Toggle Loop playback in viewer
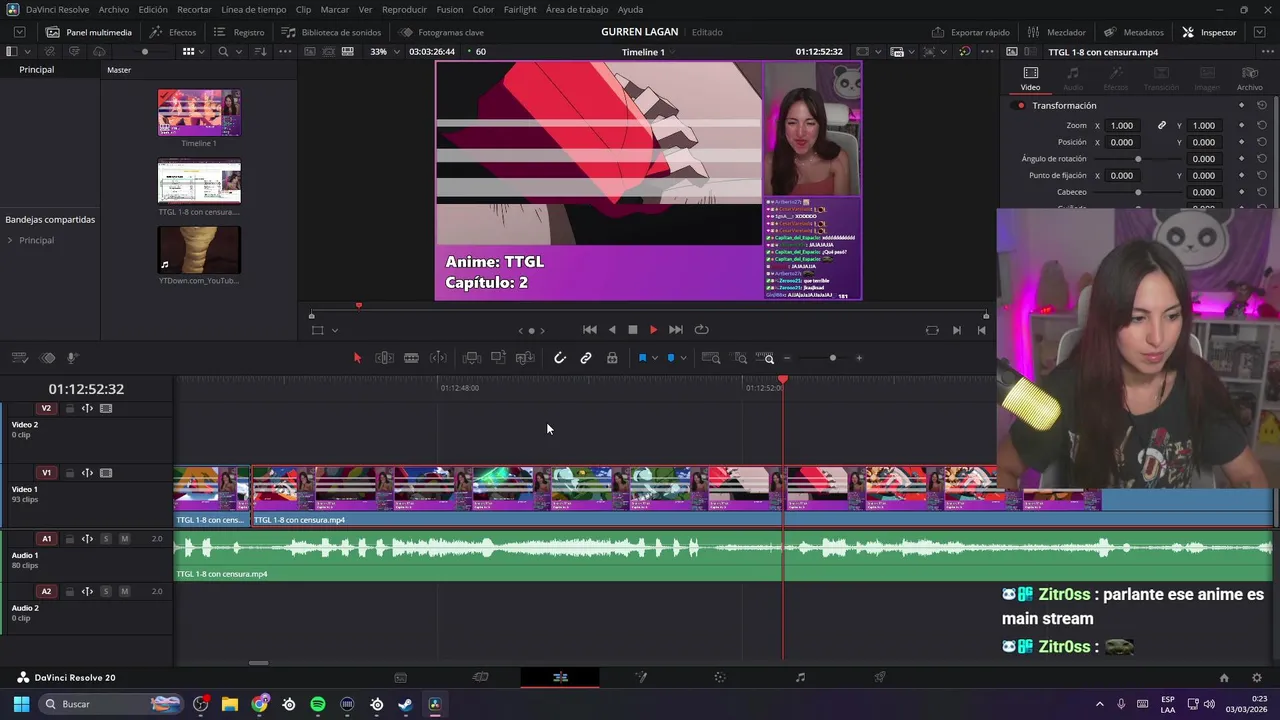The height and width of the screenshot is (720, 1280). pyautogui.click(x=701, y=330)
